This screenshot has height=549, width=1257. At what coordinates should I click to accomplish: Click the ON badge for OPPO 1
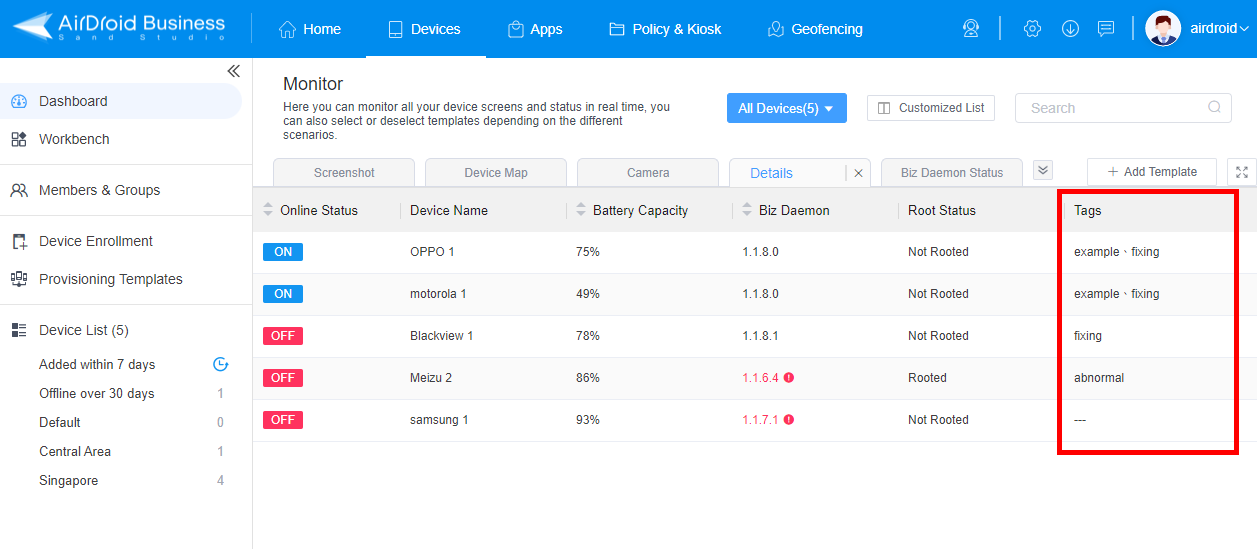point(283,252)
